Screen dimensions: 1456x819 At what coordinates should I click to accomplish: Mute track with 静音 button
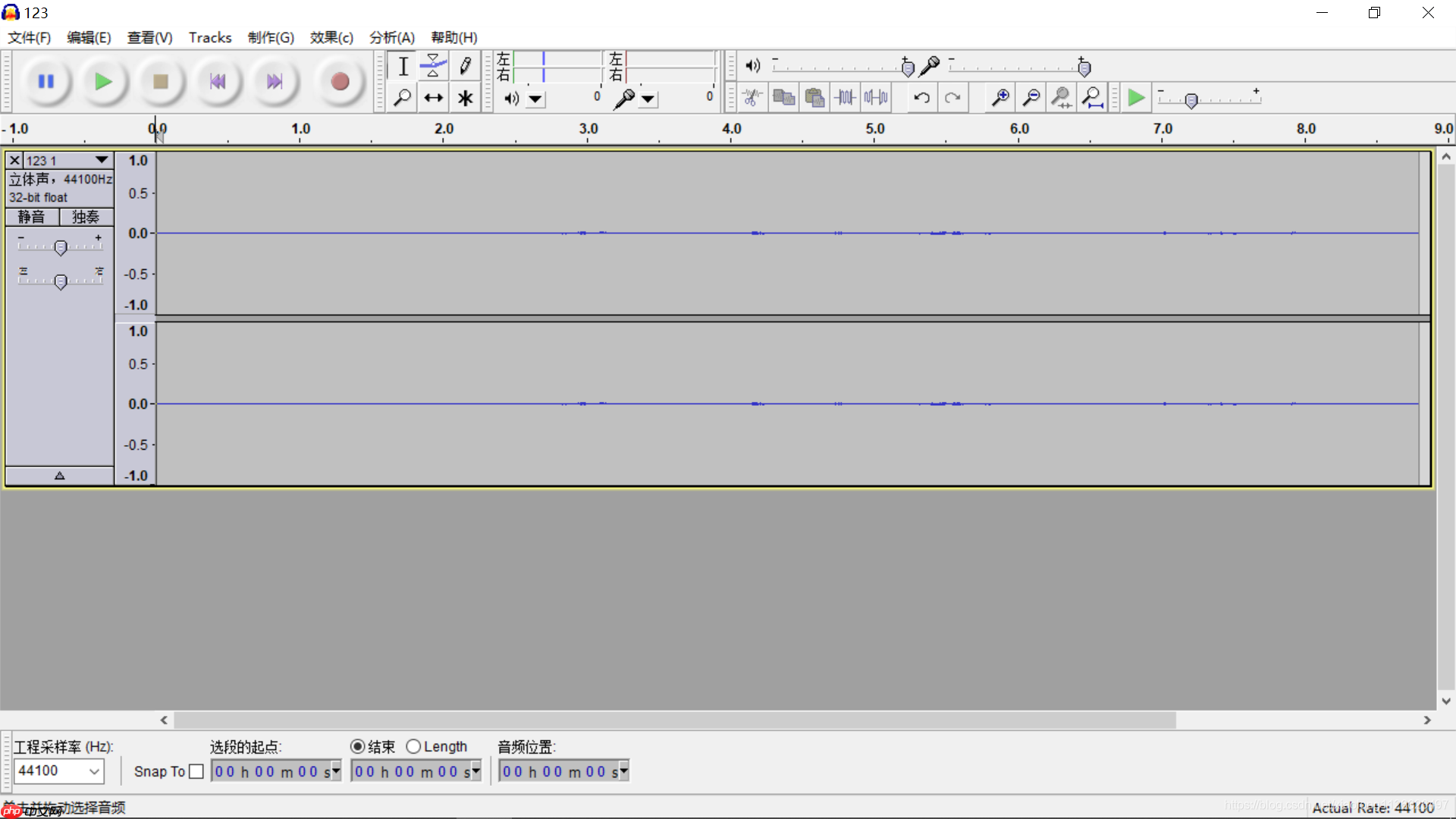(x=32, y=217)
